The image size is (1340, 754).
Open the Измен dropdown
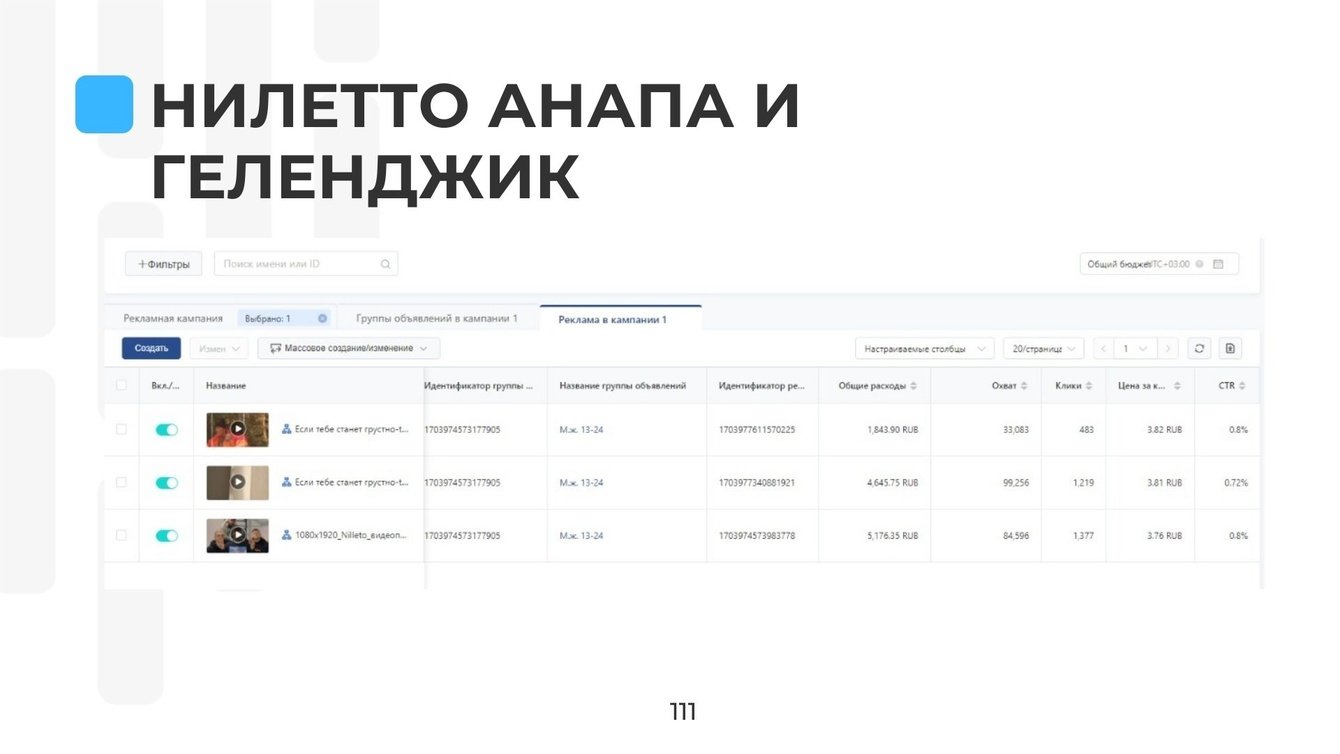219,349
